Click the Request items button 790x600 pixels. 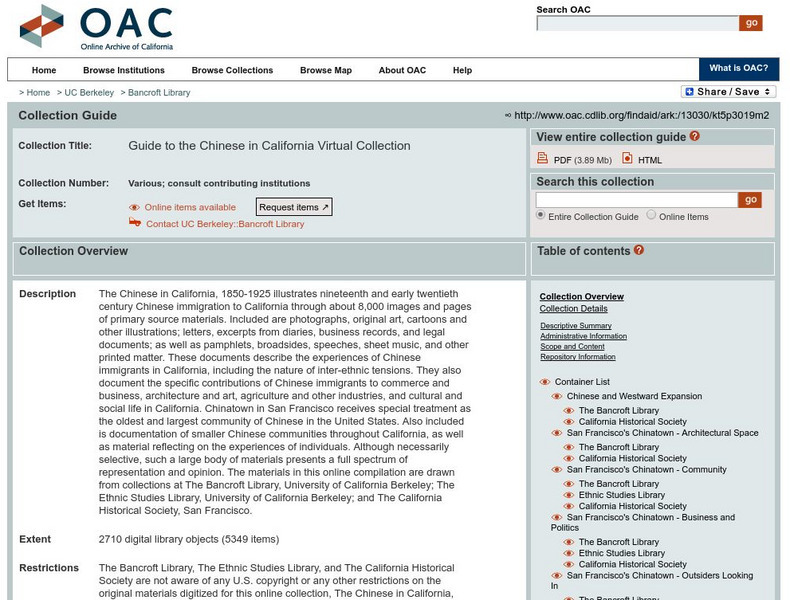(294, 207)
